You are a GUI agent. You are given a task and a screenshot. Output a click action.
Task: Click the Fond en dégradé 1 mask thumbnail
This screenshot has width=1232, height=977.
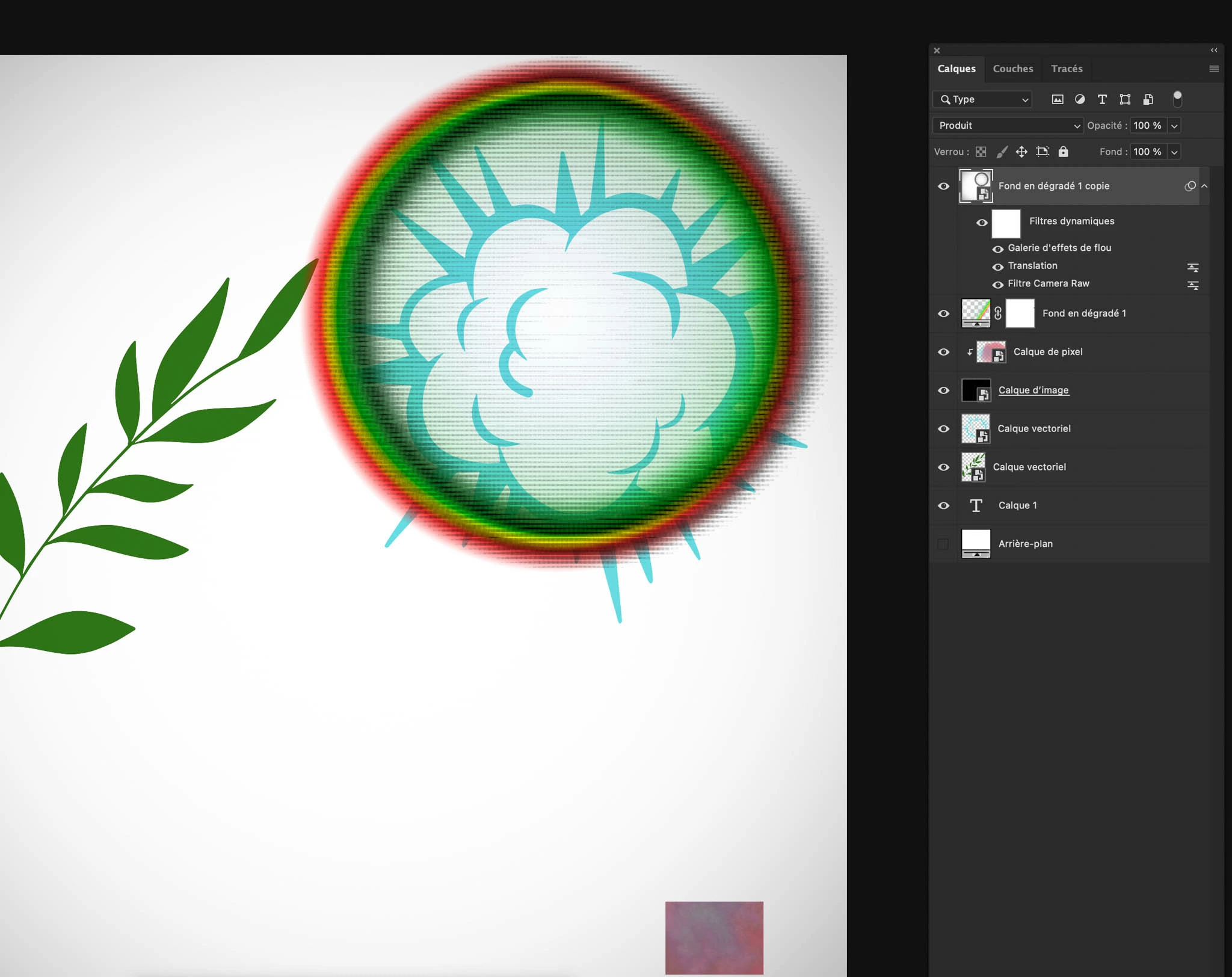pyautogui.click(x=1020, y=313)
